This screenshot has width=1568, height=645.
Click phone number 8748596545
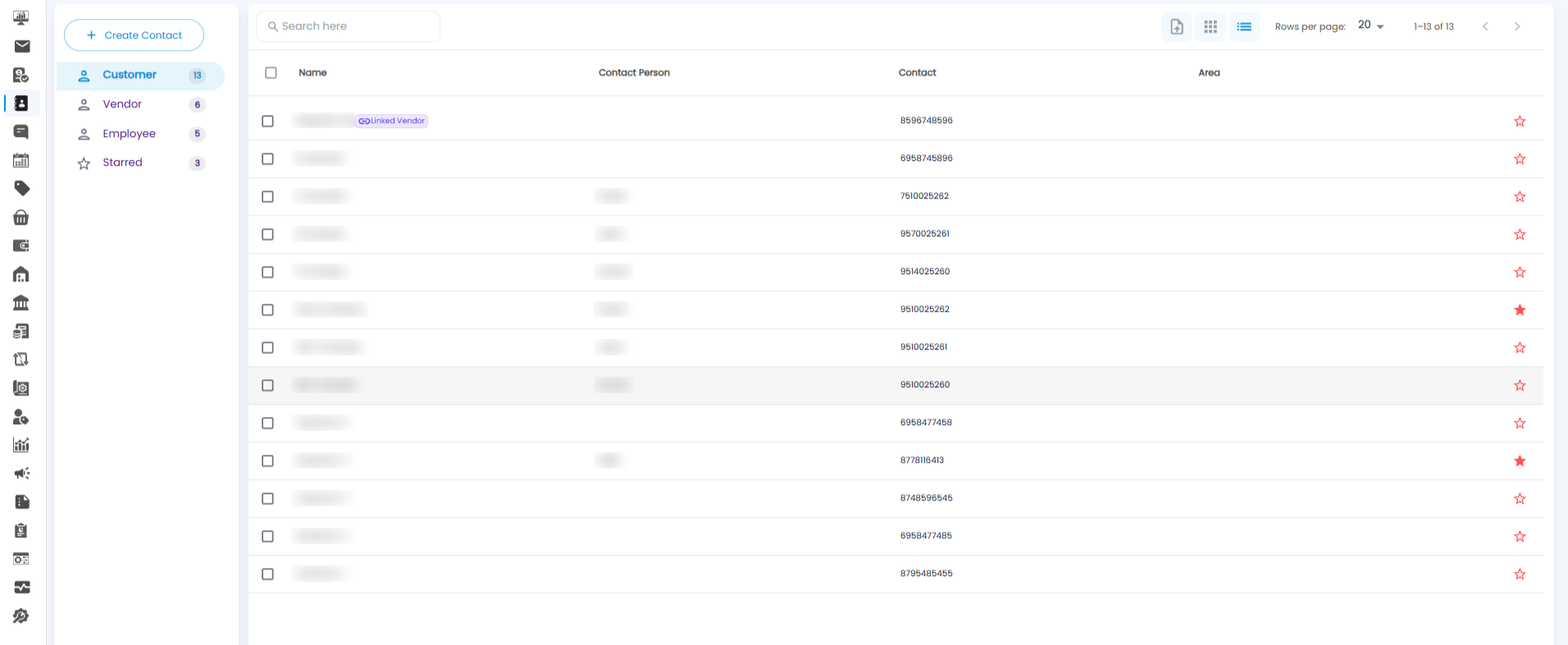926,498
